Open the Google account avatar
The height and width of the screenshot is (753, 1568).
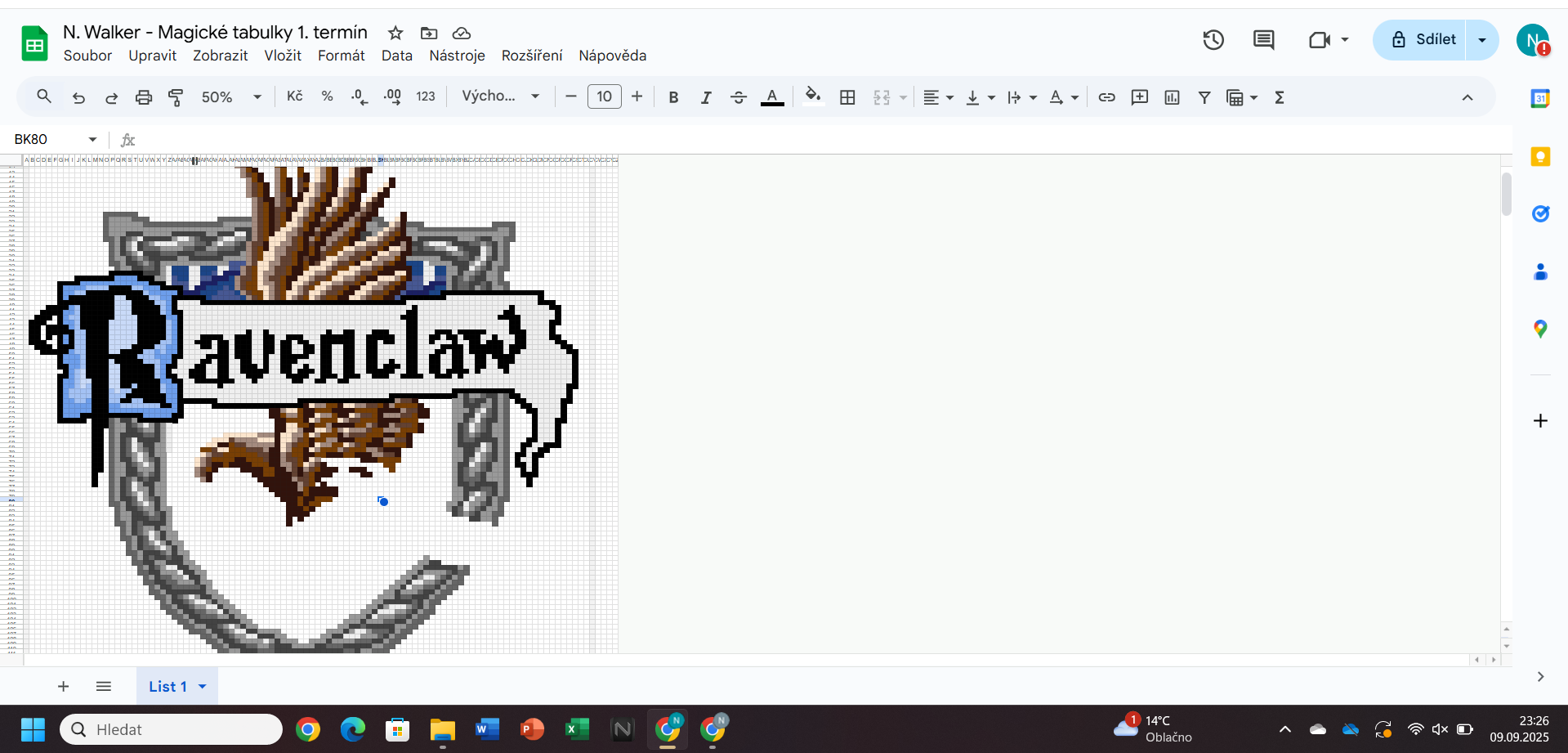tap(1533, 39)
